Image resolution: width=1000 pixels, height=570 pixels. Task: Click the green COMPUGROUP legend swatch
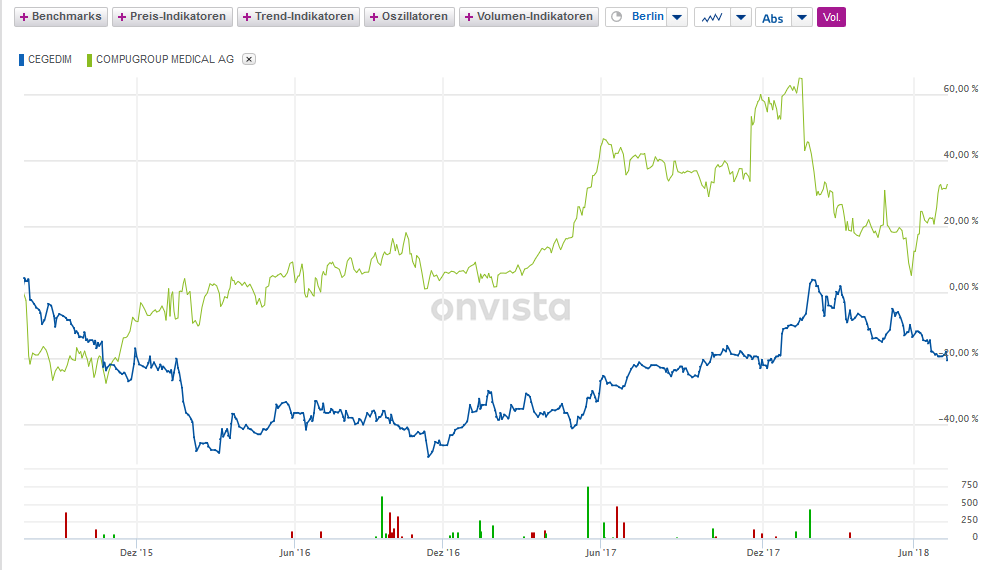pyautogui.click(x=89, y=60)
